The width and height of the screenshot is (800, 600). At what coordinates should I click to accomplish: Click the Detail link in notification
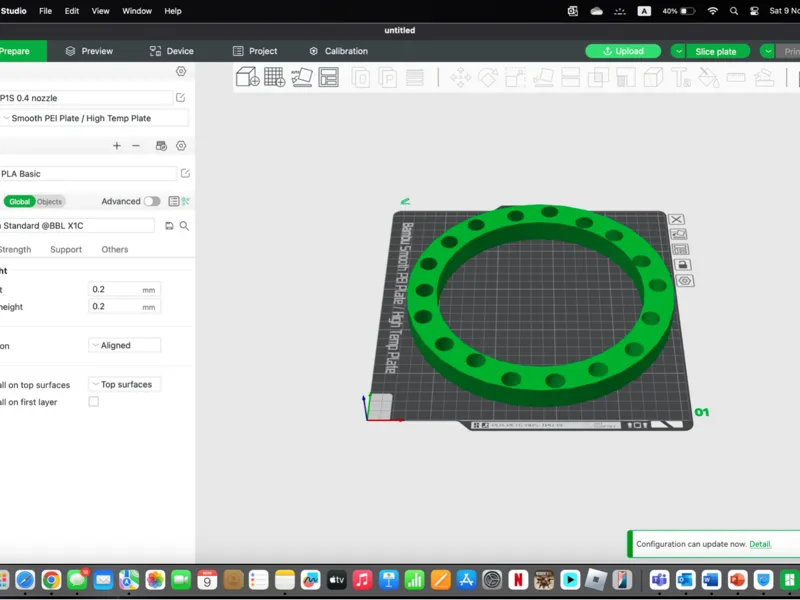tap(760, 544)
